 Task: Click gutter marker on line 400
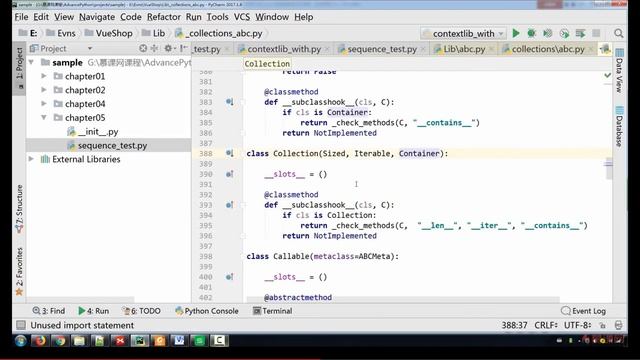click(230, 277)
